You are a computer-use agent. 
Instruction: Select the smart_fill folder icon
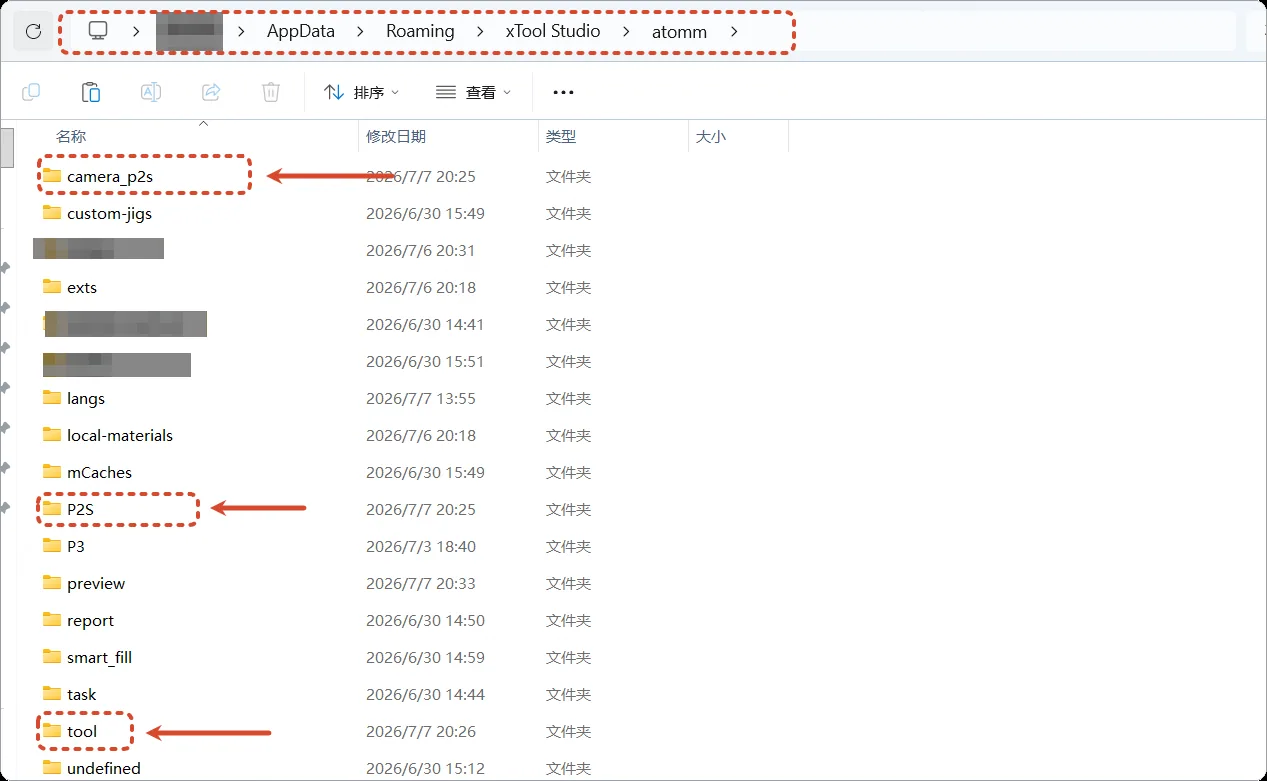click(x=52, y=657)
